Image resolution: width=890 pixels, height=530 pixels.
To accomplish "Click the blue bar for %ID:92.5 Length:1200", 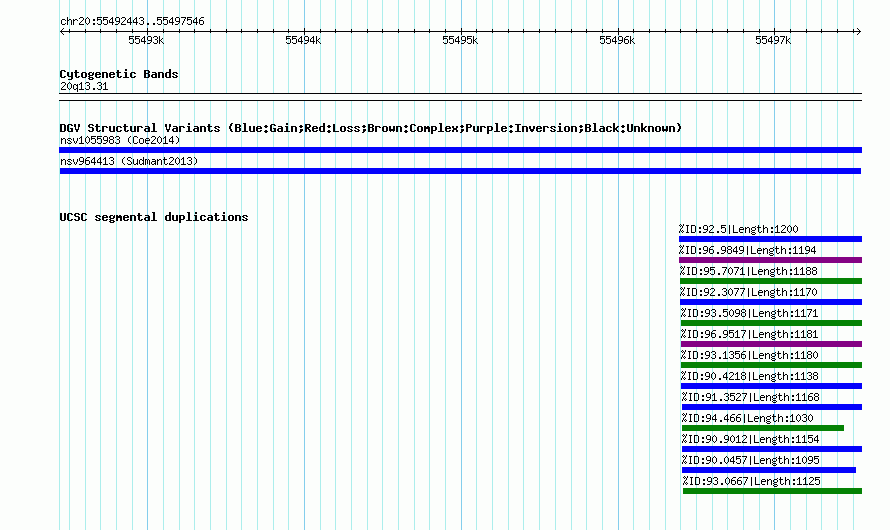I will (x=770, y=239).
